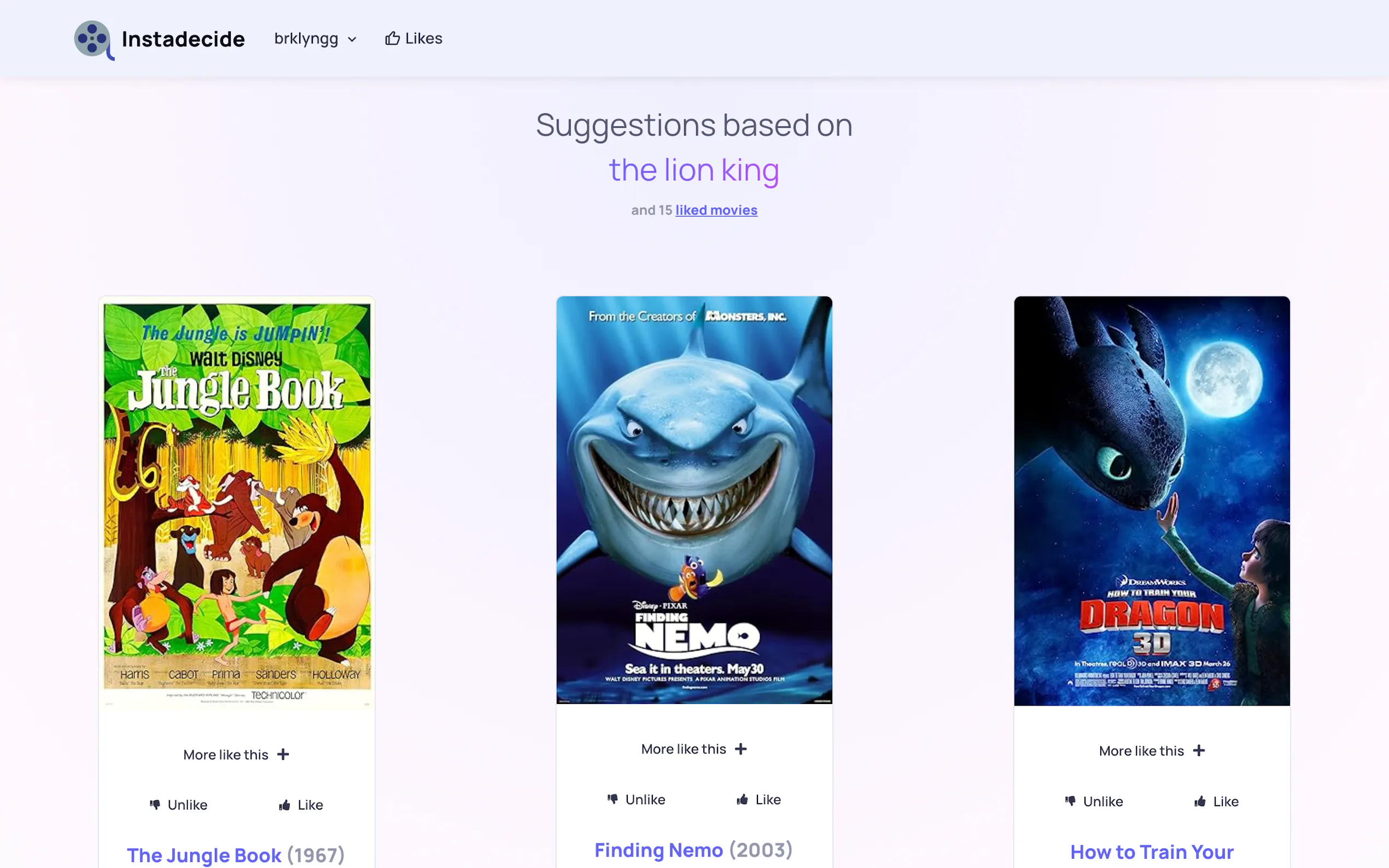
Task: Click the plus icon under the Dragon poster
Action: (x=1198, y=750)
